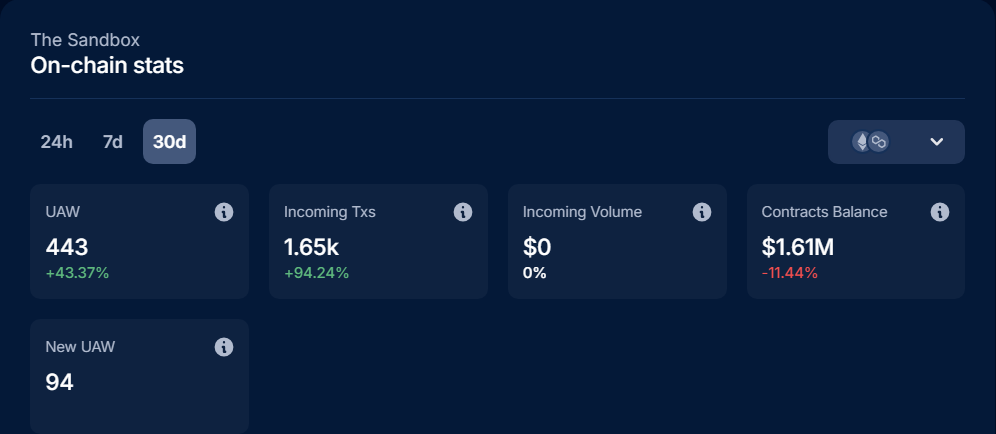Click the UAW label text
The width and height of the screenshot is (996, 434).
tap(61, 212)
